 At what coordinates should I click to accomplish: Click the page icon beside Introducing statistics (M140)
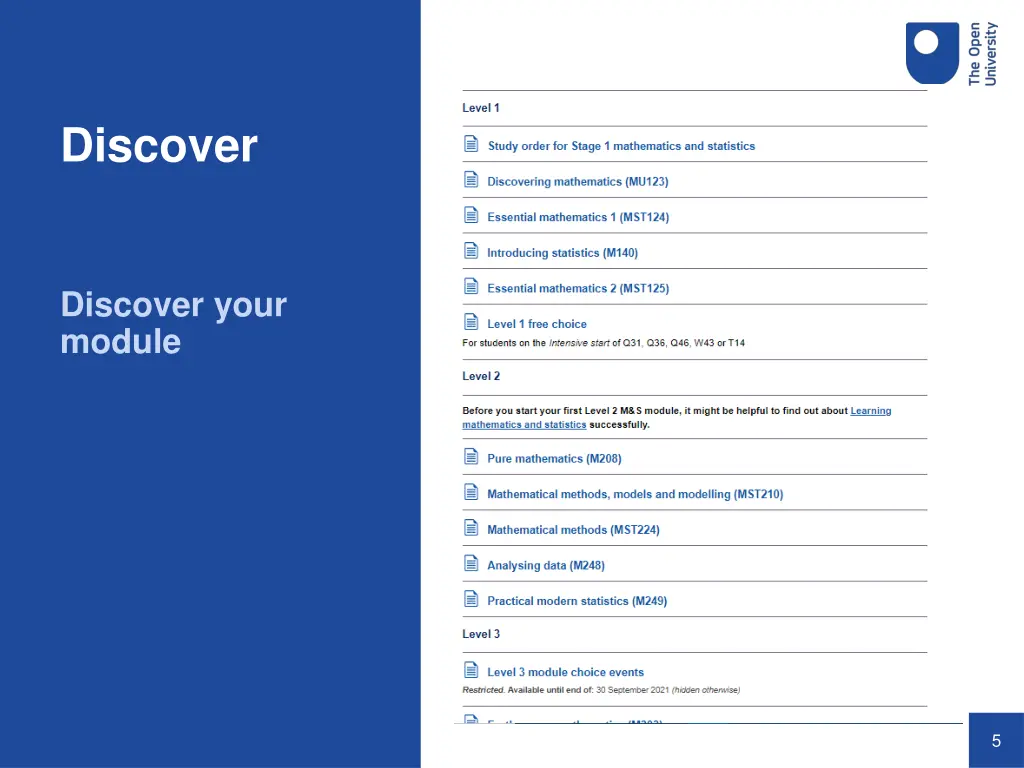click(471, 251)
